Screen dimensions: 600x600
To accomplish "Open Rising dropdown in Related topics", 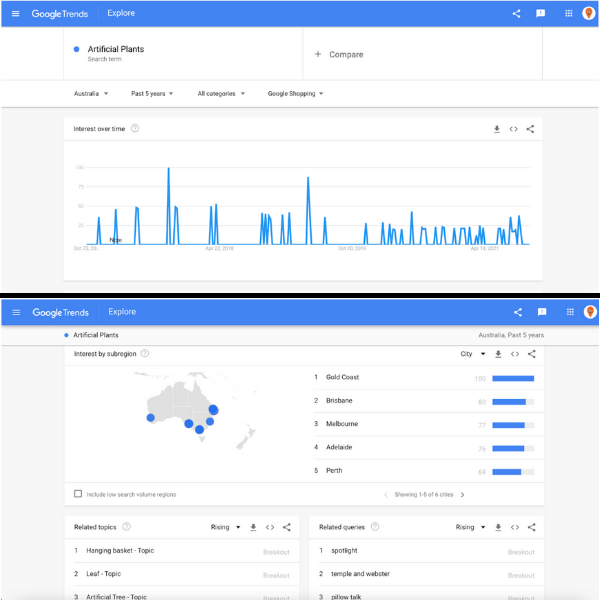I will (225, 527).
